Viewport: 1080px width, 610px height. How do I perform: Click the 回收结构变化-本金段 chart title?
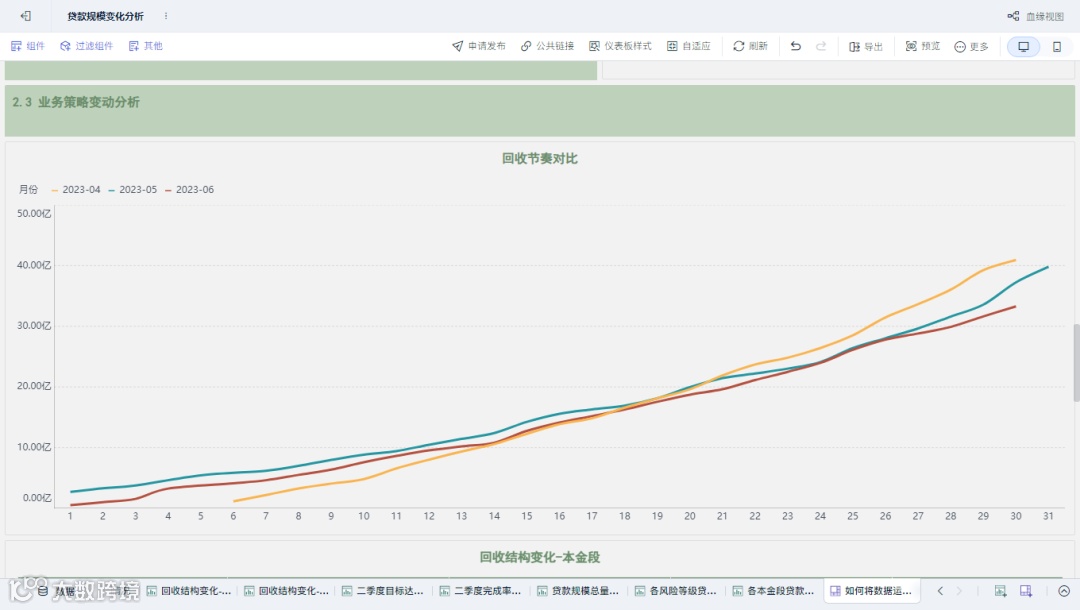pos(539,557)
